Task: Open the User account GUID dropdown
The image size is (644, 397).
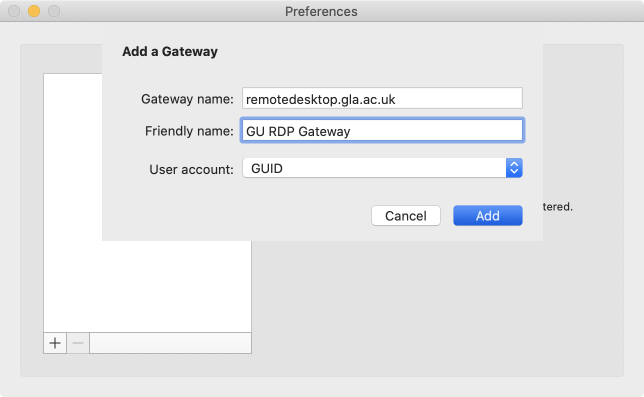Action: point(382,168)
